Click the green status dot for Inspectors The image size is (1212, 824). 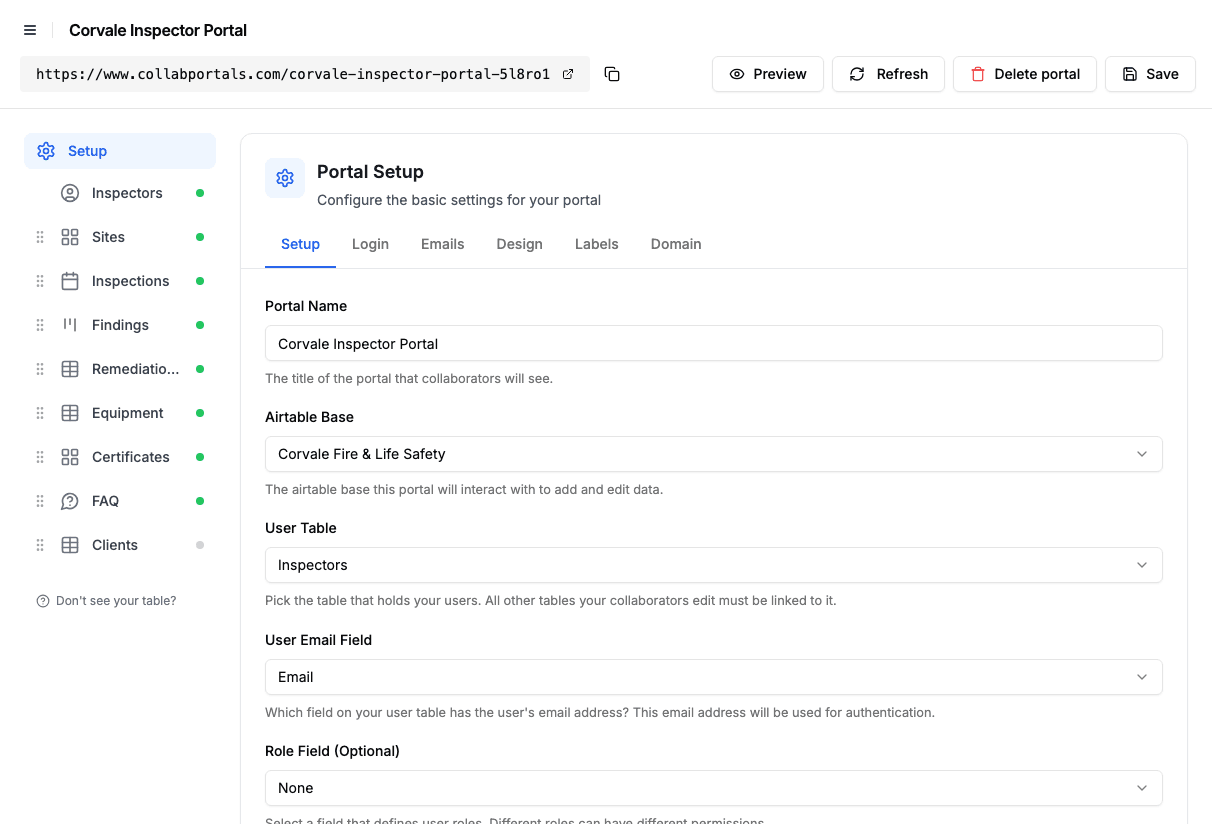(x=200, y=193)
